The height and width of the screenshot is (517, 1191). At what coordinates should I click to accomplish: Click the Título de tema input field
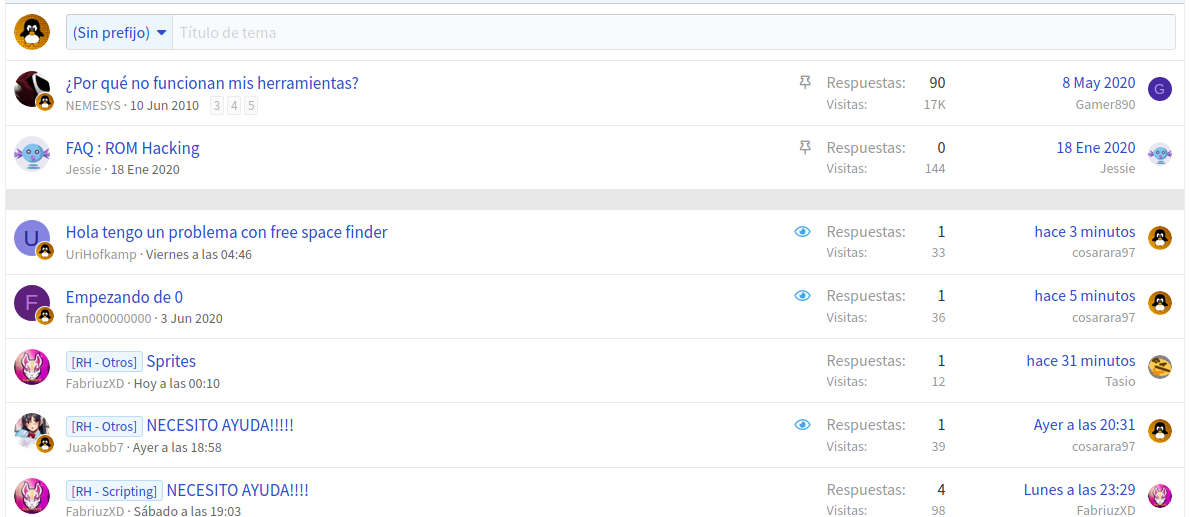[672, 33]
